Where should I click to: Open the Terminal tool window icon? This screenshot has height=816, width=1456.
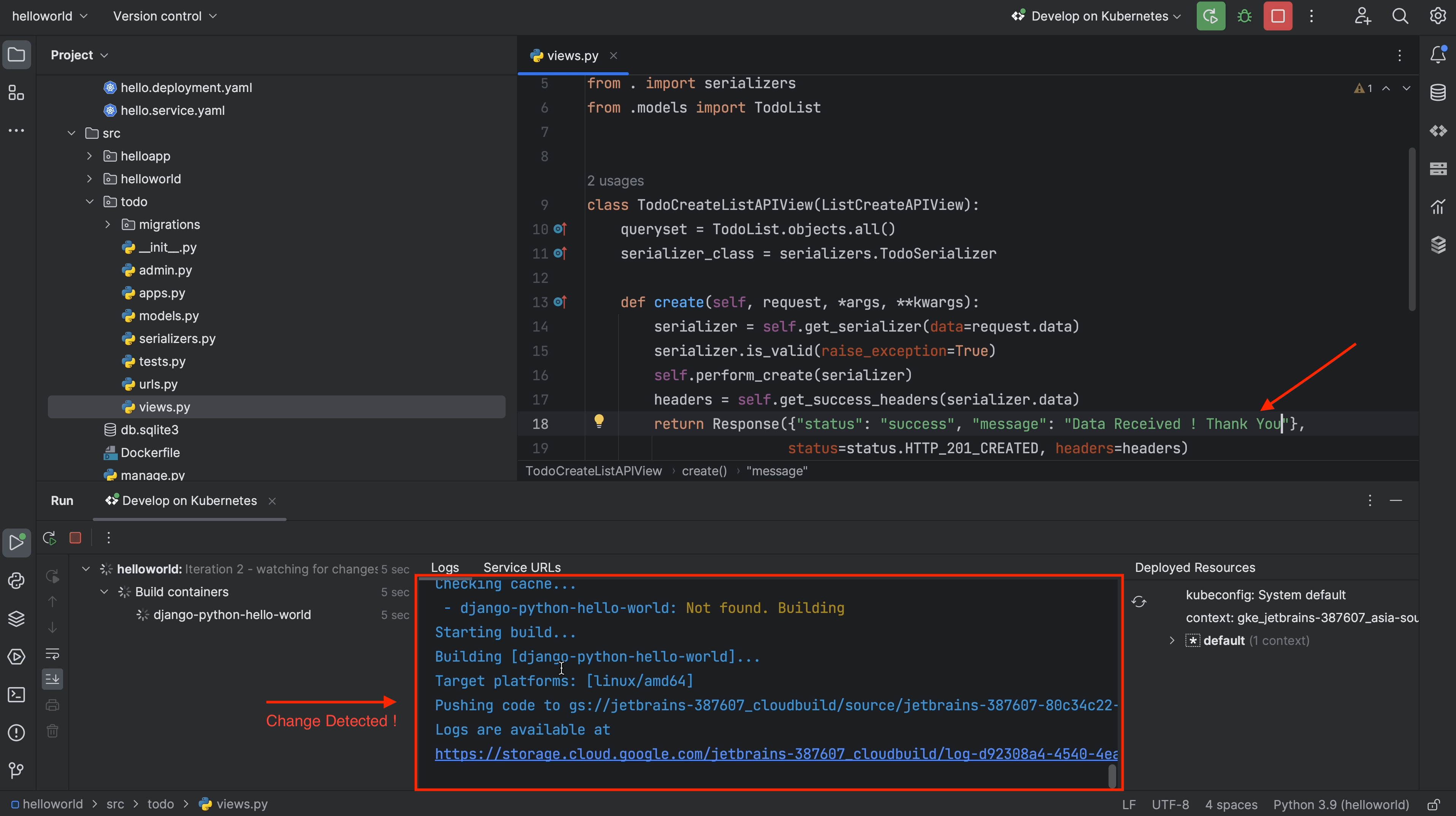click(16, 694)
